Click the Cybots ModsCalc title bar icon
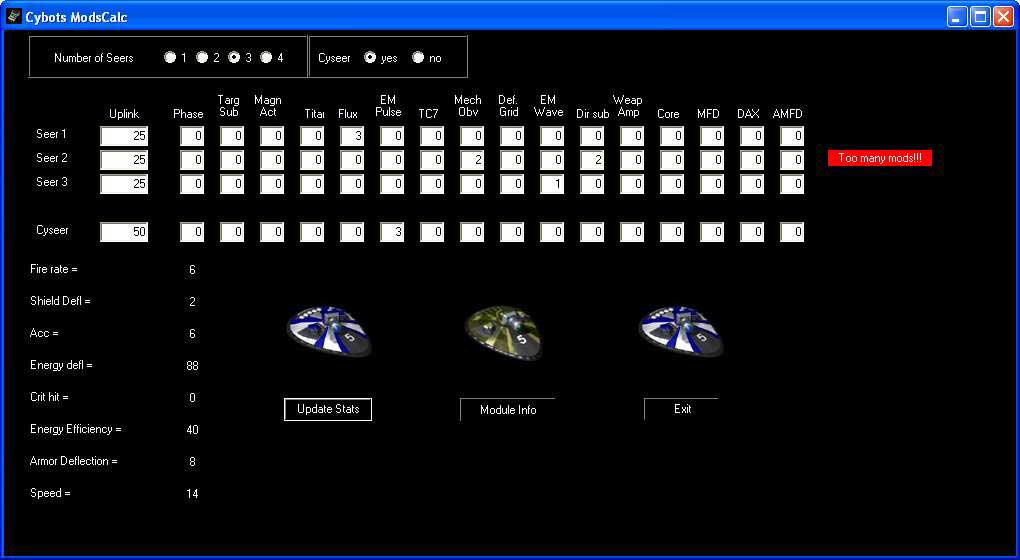This screenshot has width=1020, height=560. click(x=14, y=17)
